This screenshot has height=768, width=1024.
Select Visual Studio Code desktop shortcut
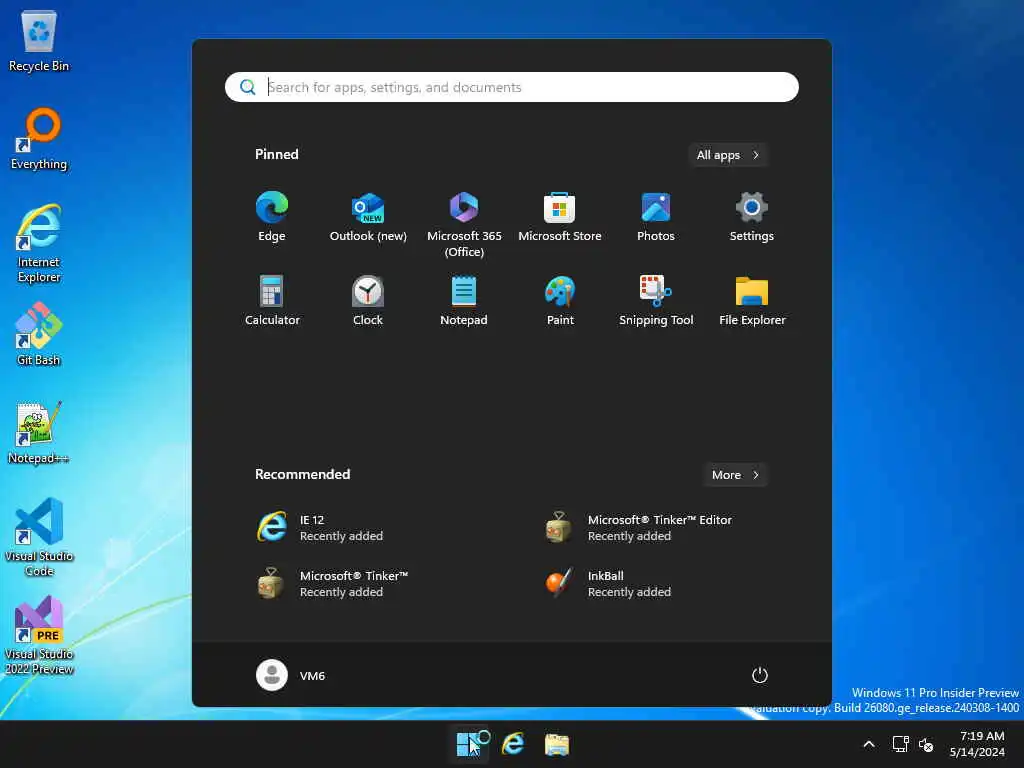tap(39, 537)
